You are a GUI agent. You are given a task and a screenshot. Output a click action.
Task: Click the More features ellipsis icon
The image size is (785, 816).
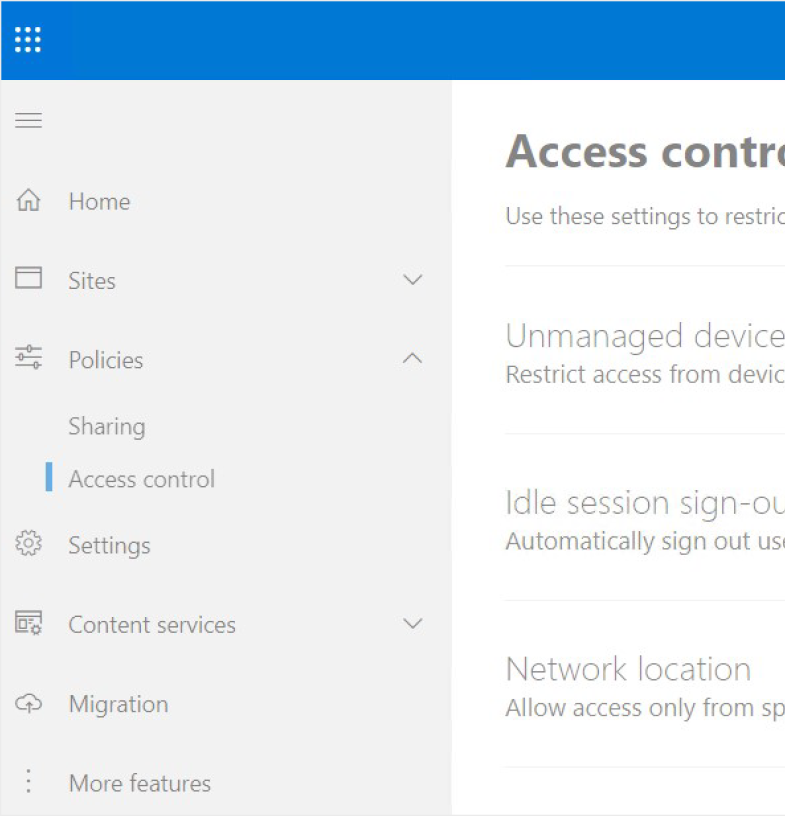[x=28, y=782]
